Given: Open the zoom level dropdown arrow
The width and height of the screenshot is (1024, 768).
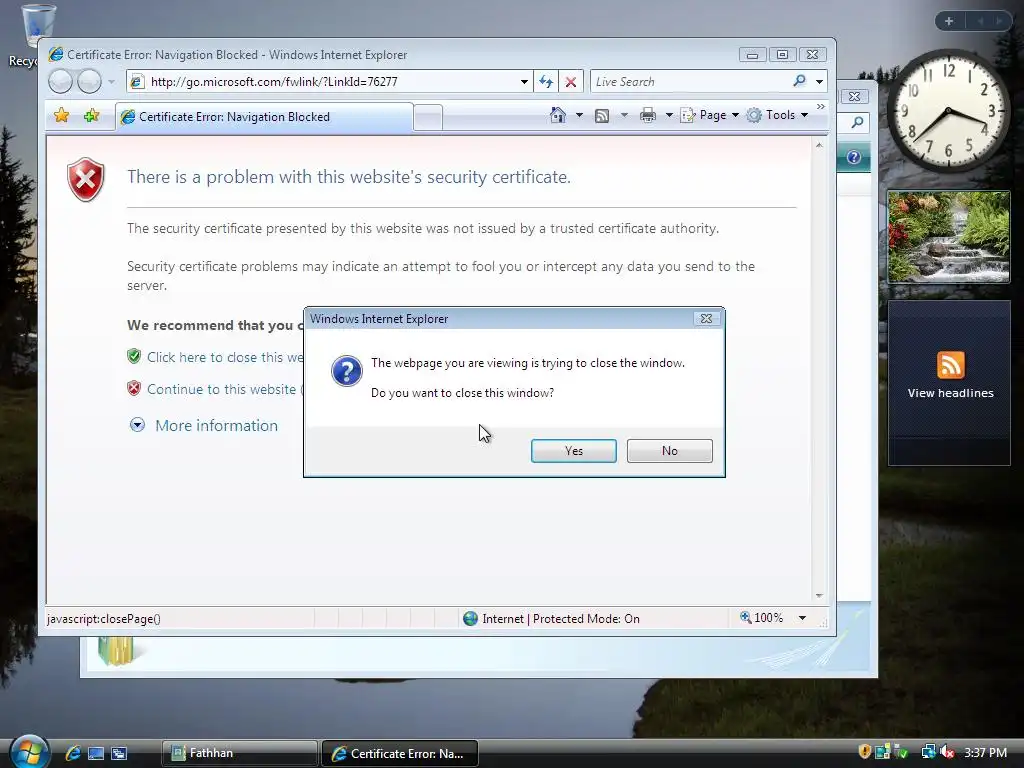Looking at the screenshot, I should (802, 618).
